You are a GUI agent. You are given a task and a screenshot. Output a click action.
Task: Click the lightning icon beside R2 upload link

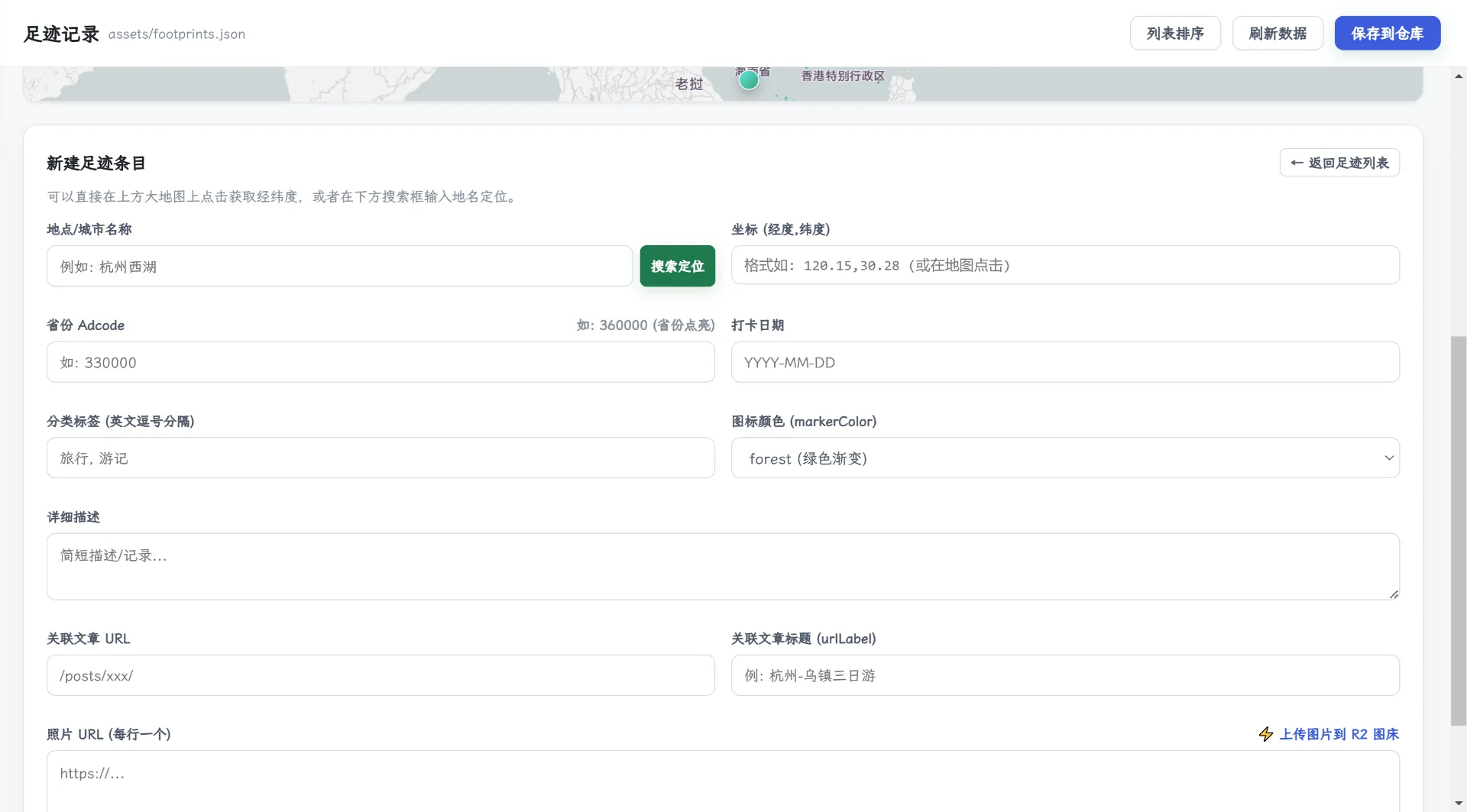pos(1266,734)
